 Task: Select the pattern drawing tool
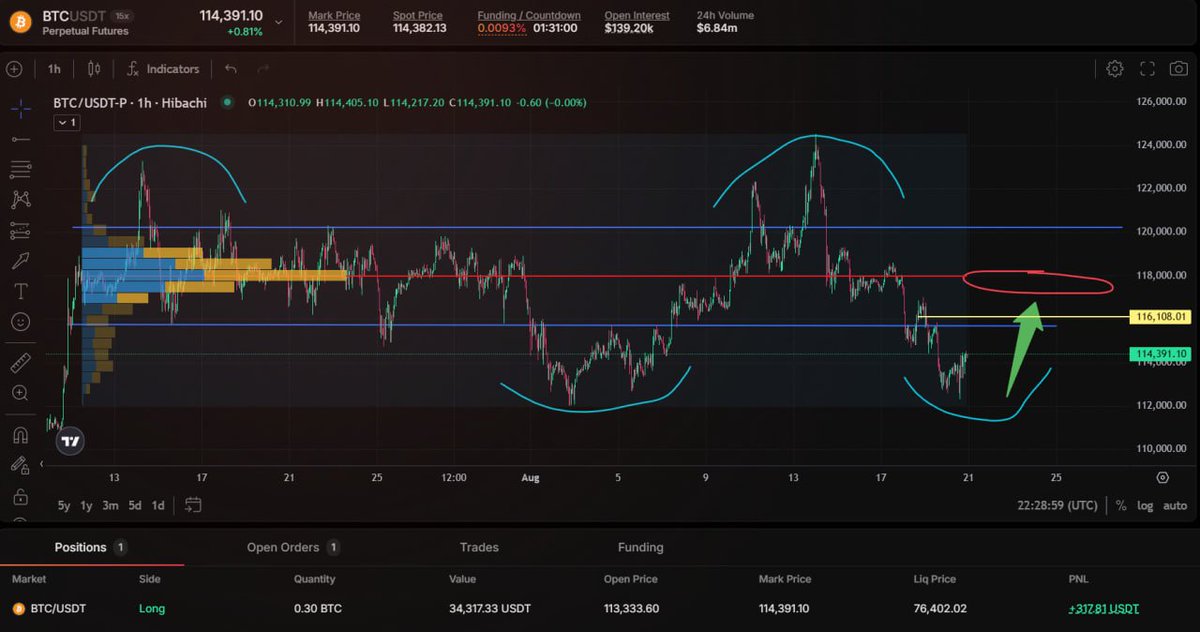coord(20,200)
